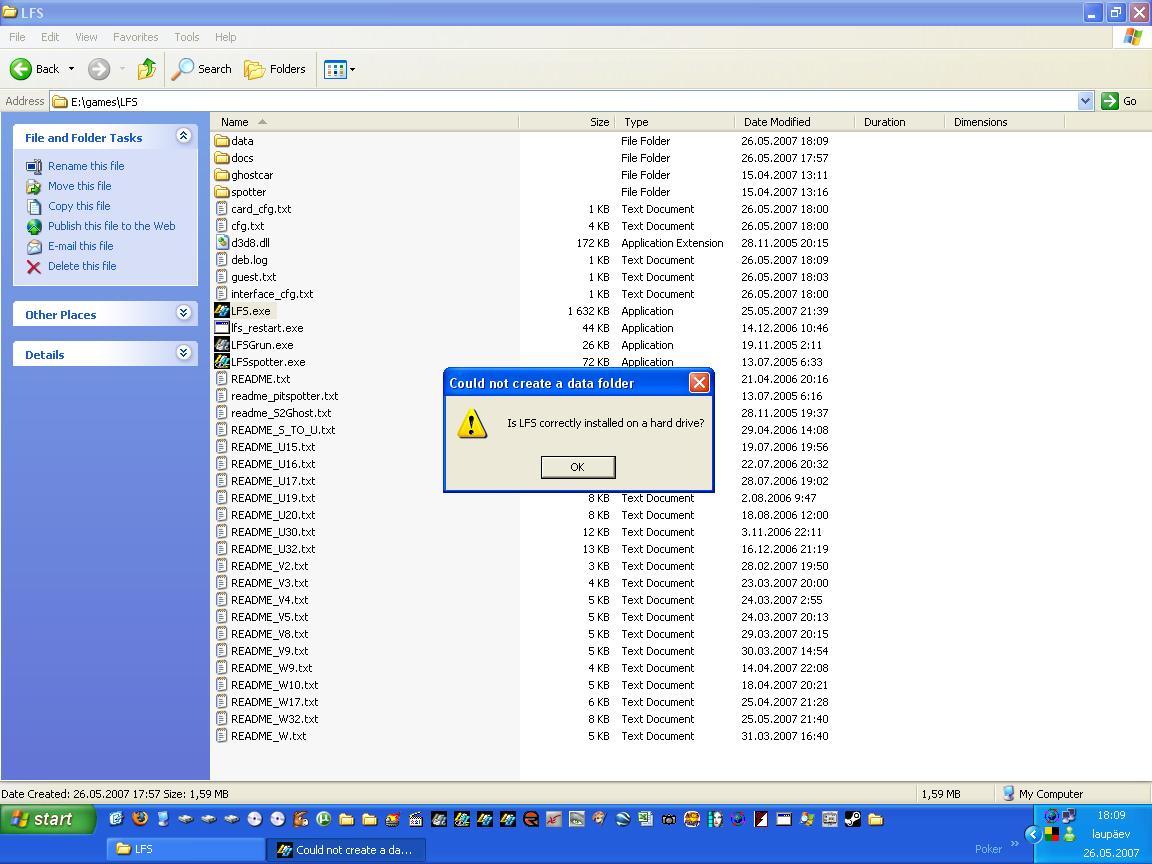
Task: Select the docs folder icon
Action: (222, 157)
